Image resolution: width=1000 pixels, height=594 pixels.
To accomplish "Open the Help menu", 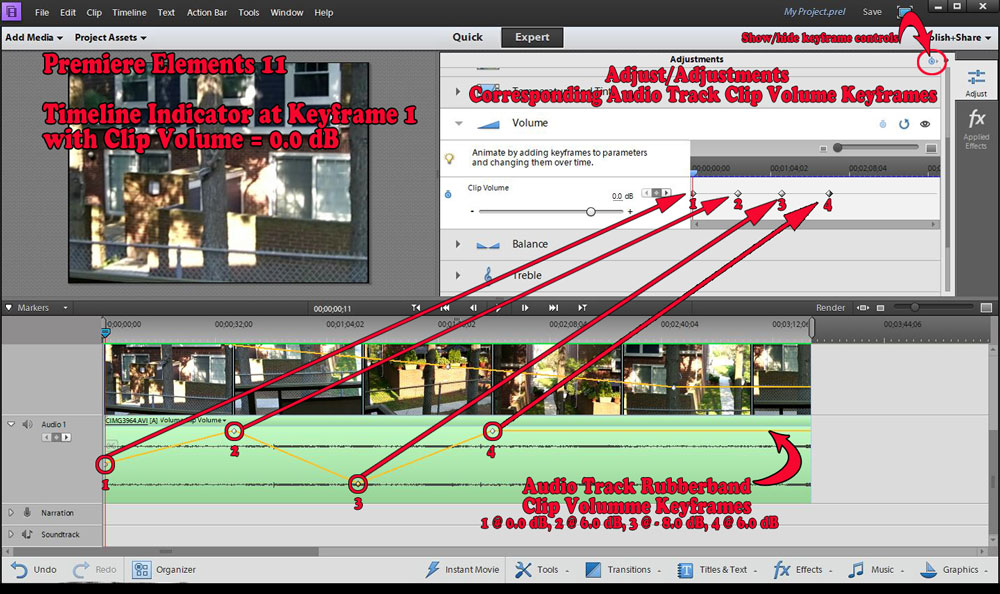I will tap(323, 12).
